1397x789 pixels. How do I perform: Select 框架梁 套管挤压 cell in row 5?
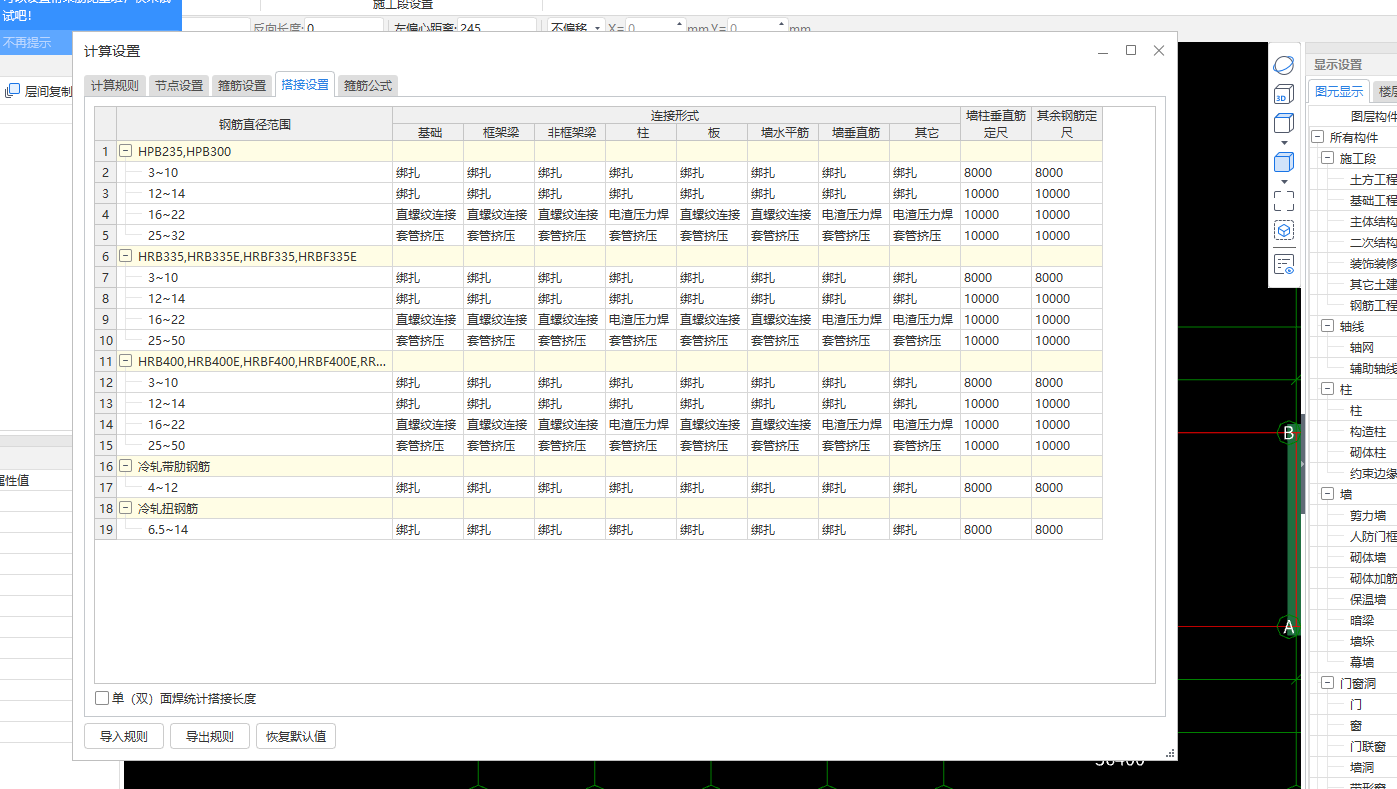click(x=499, y=236)
